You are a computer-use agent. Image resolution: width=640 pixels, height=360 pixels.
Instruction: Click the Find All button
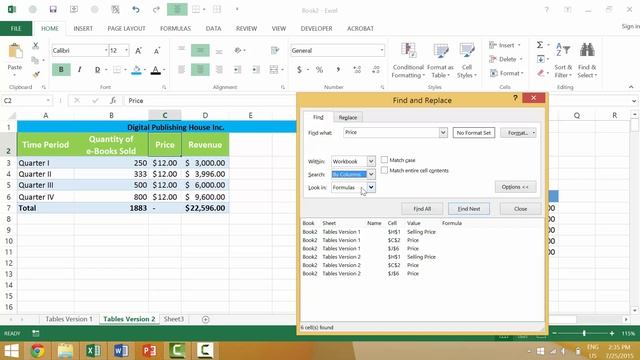(x=422, y=209)
